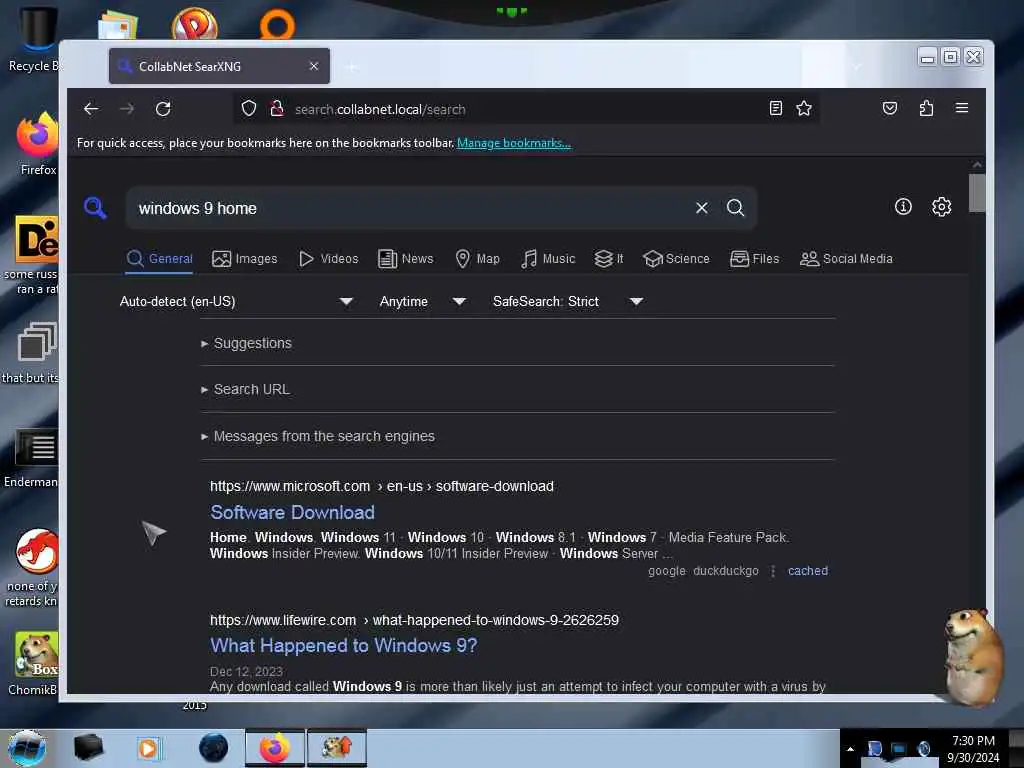Viewport: 1024px width, 768px height.
Task: Open What Happened to Windows 9? link
Action: coord(344,645)
